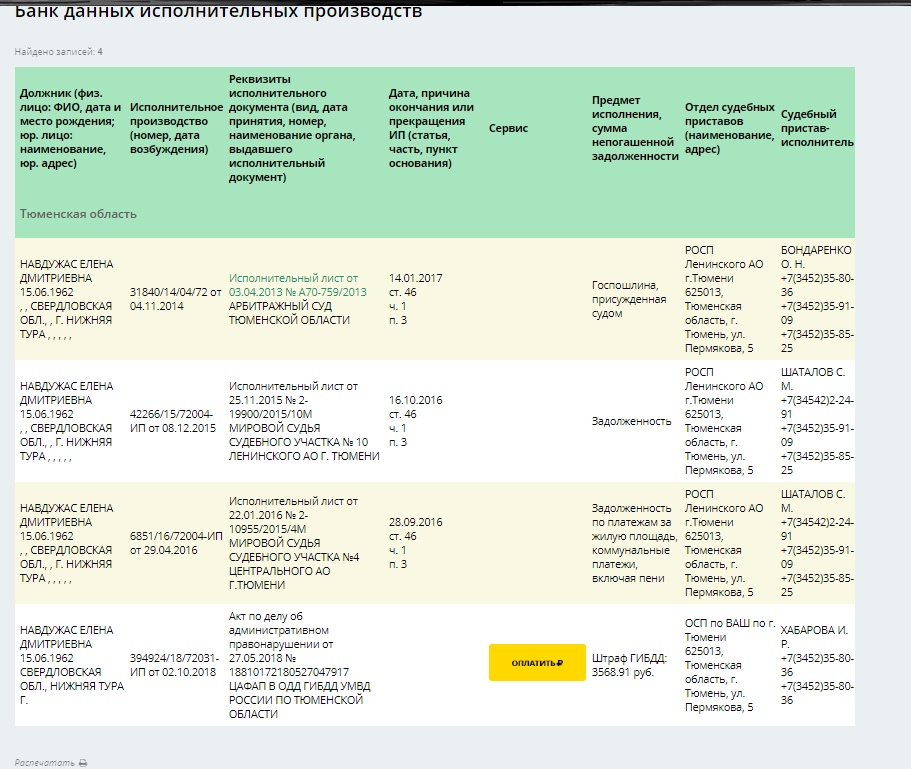Click the Сервис column header
The height and width of the screenshot is (769, 911).
[508, 128]
